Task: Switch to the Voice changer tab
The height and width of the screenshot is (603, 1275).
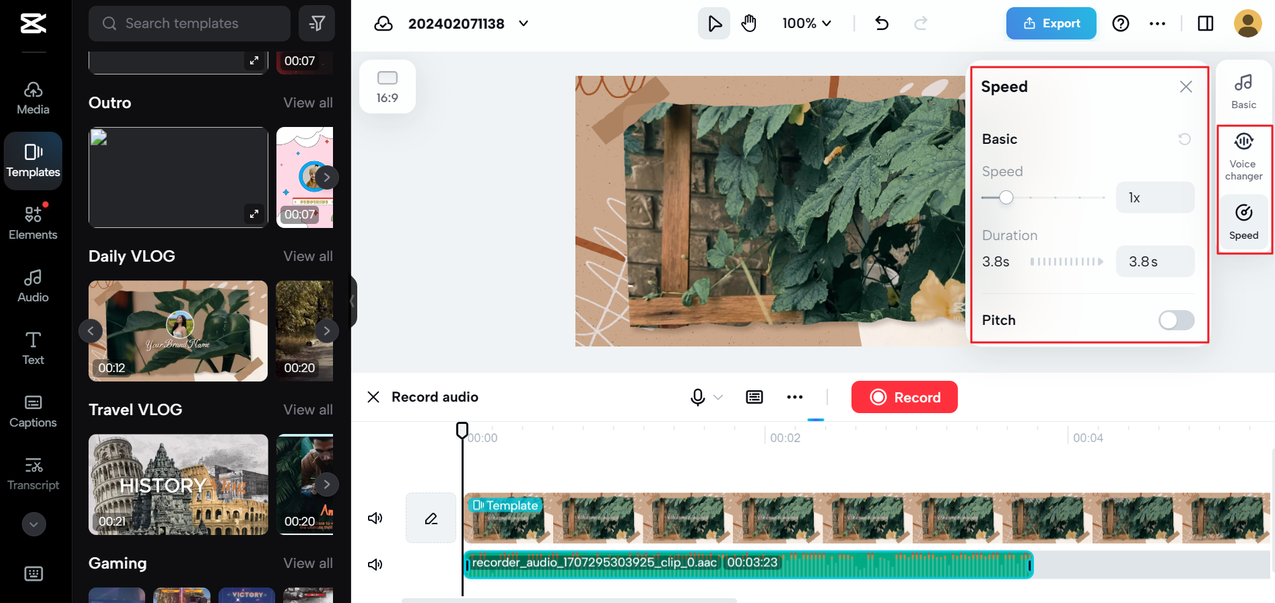Action: click(x=1244, y=156)
